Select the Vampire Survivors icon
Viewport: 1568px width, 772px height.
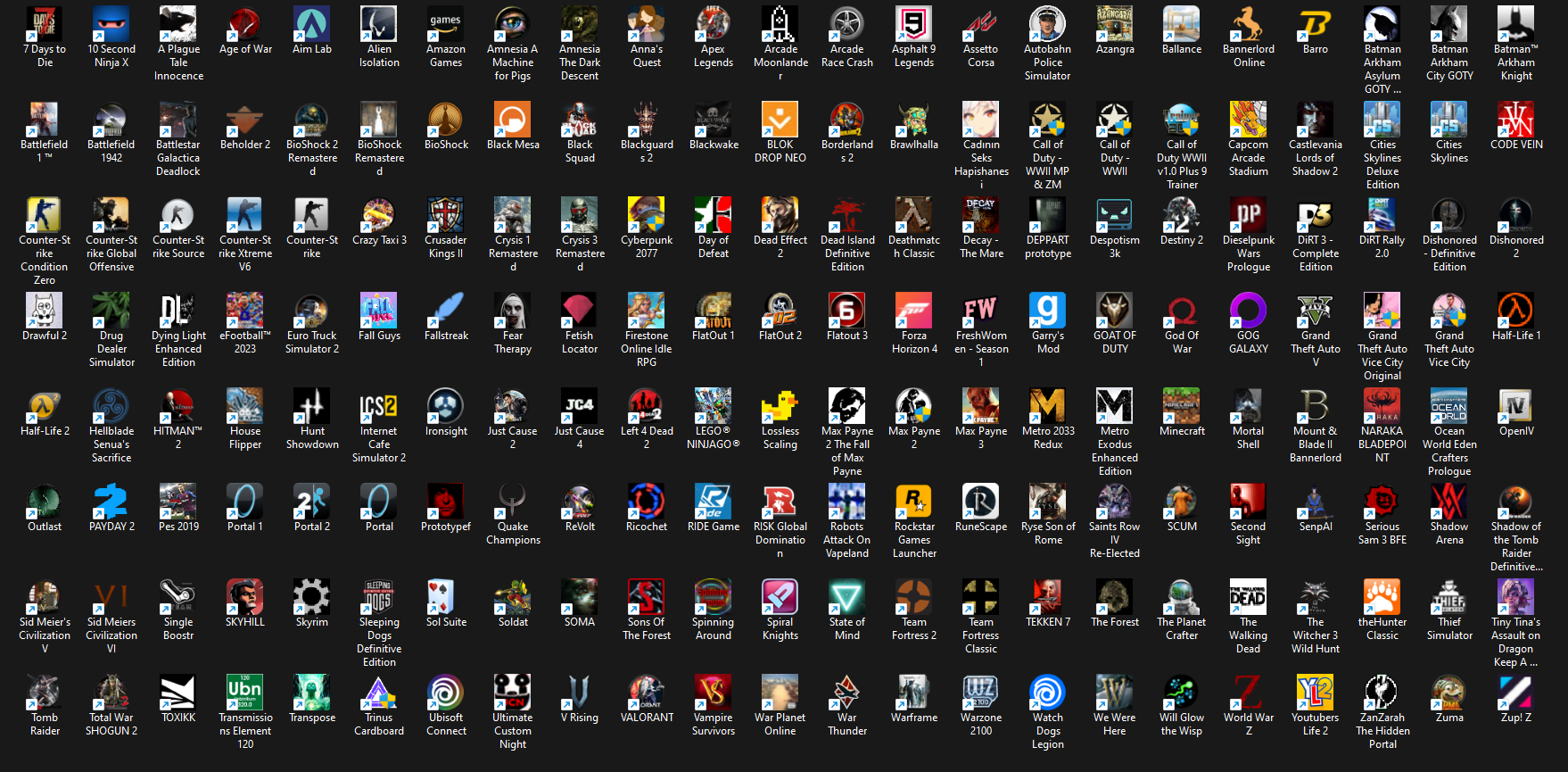pos(714,693)
